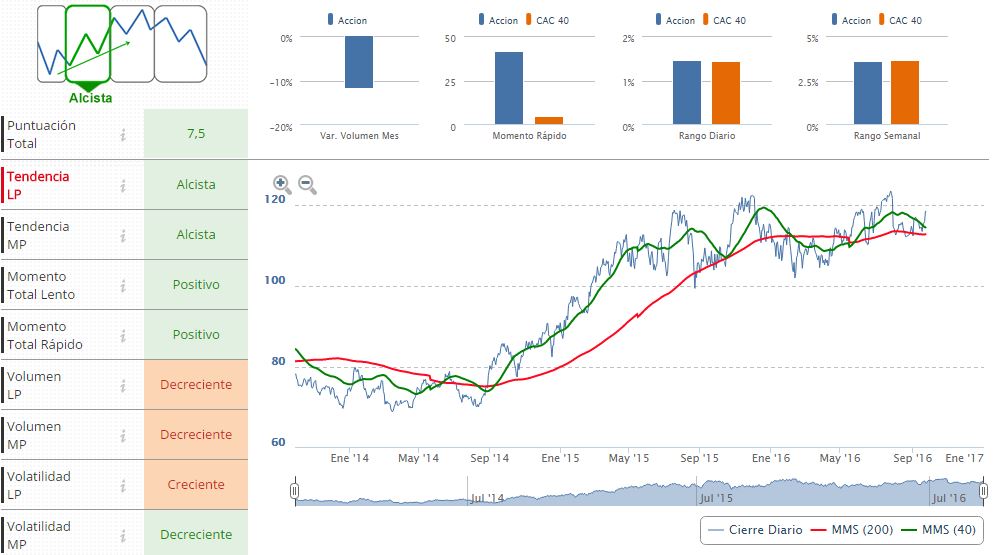Click the green Alcista phase label

pyautogui.click(x=91, y=98)
